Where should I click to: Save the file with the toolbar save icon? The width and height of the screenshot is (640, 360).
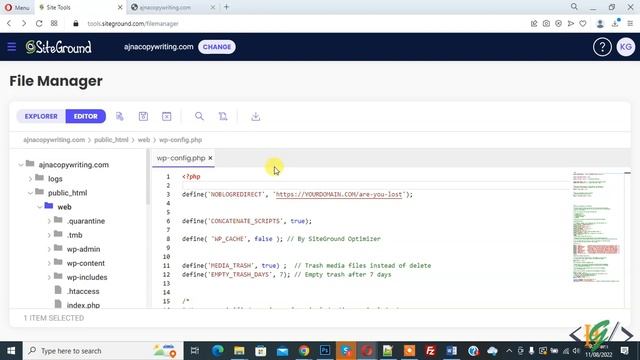point(143,116)
